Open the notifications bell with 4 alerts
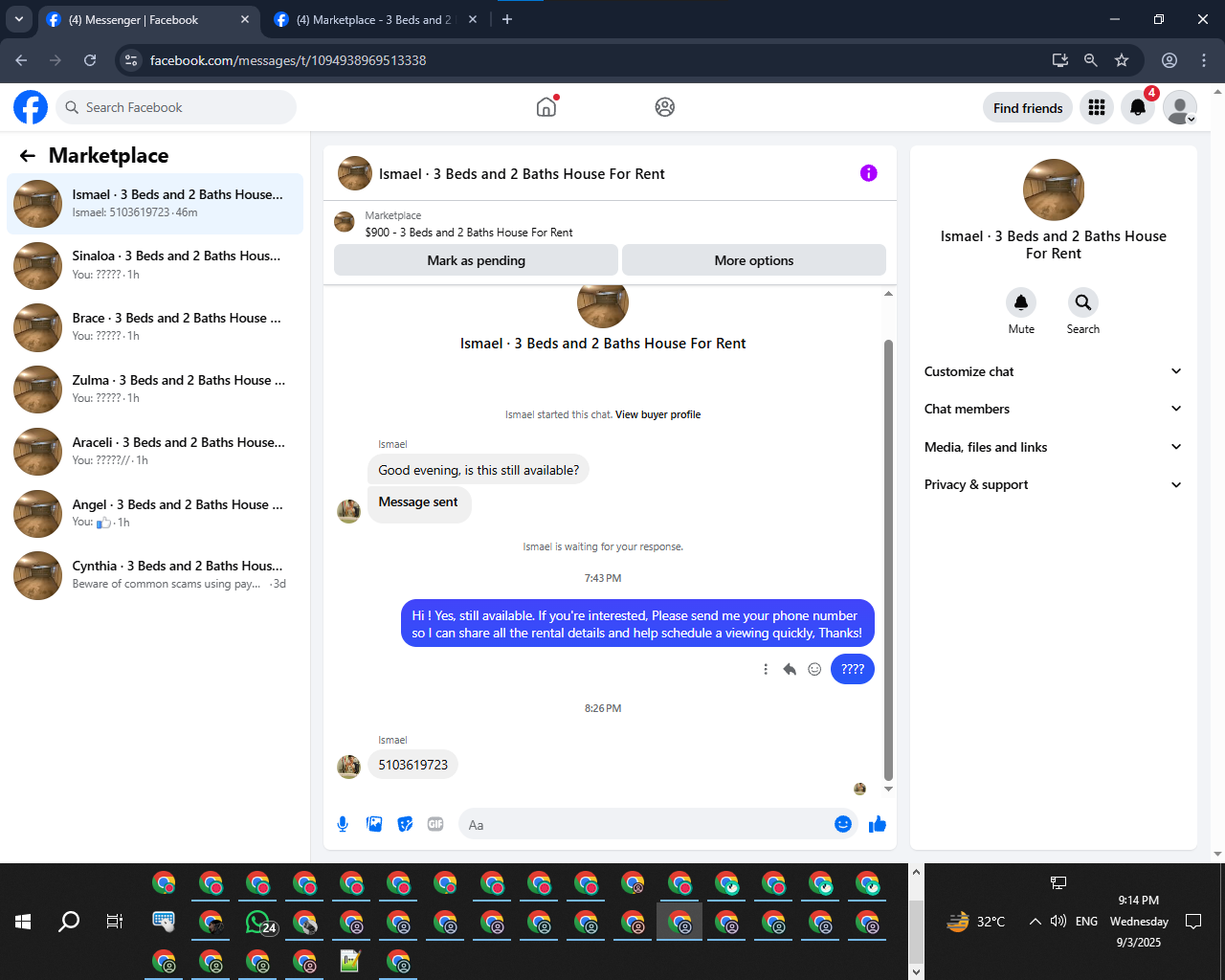1225x980 pixels. [x=1138, y=107]
